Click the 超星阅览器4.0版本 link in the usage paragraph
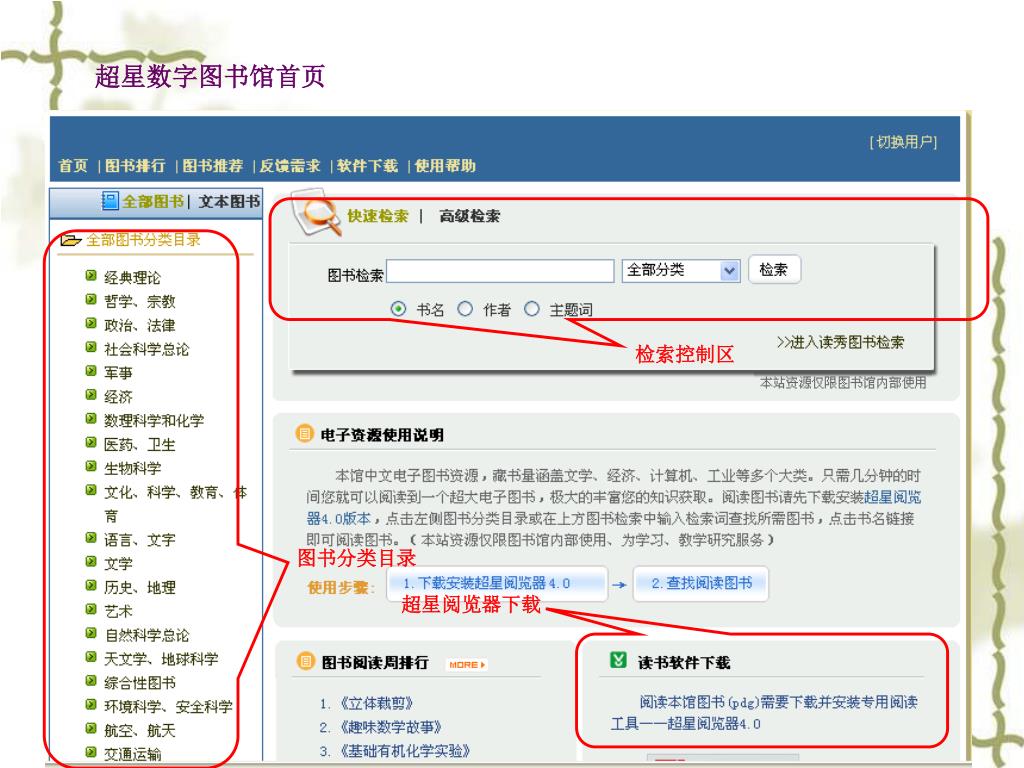The image size is (1024, 768). (892, 497)
